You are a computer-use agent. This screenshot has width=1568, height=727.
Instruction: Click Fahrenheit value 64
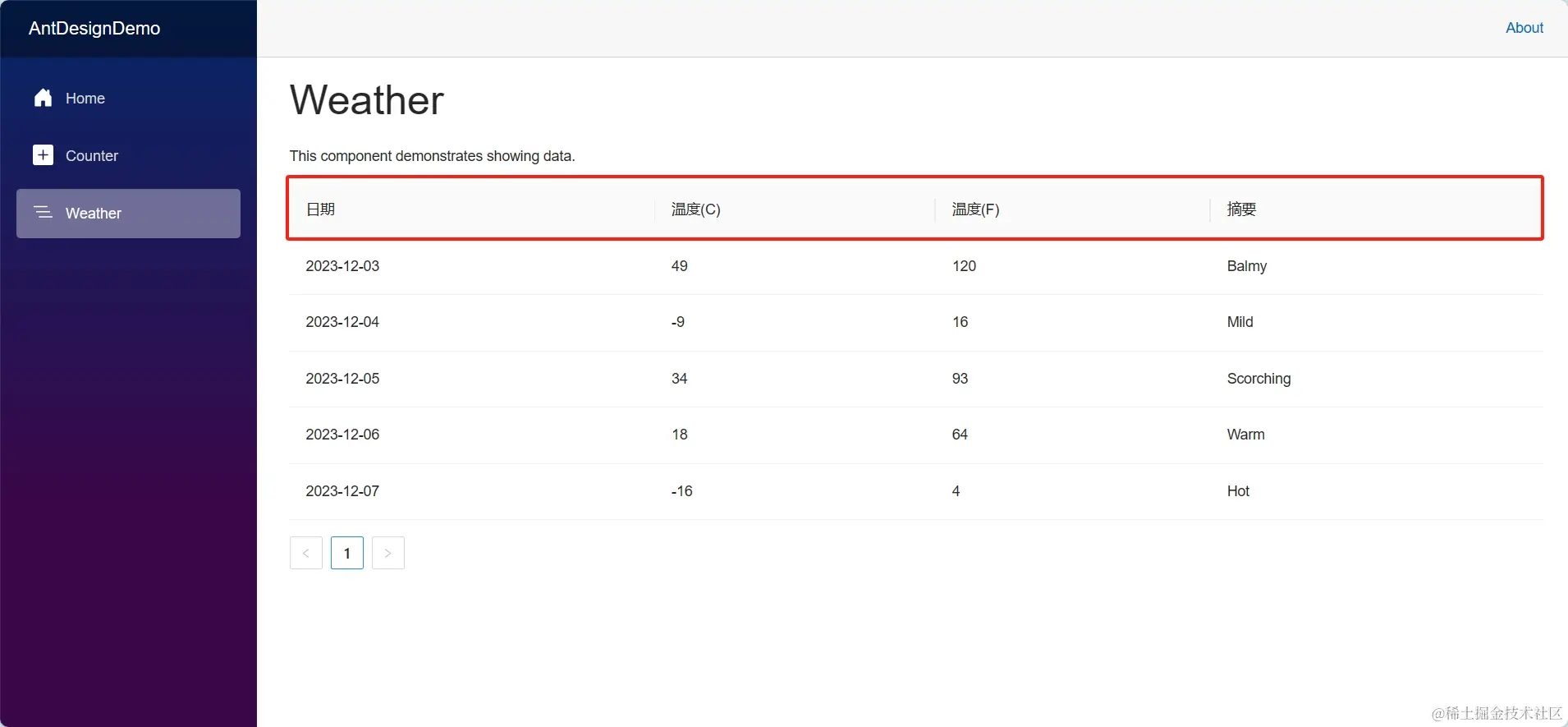coord(961,435)
